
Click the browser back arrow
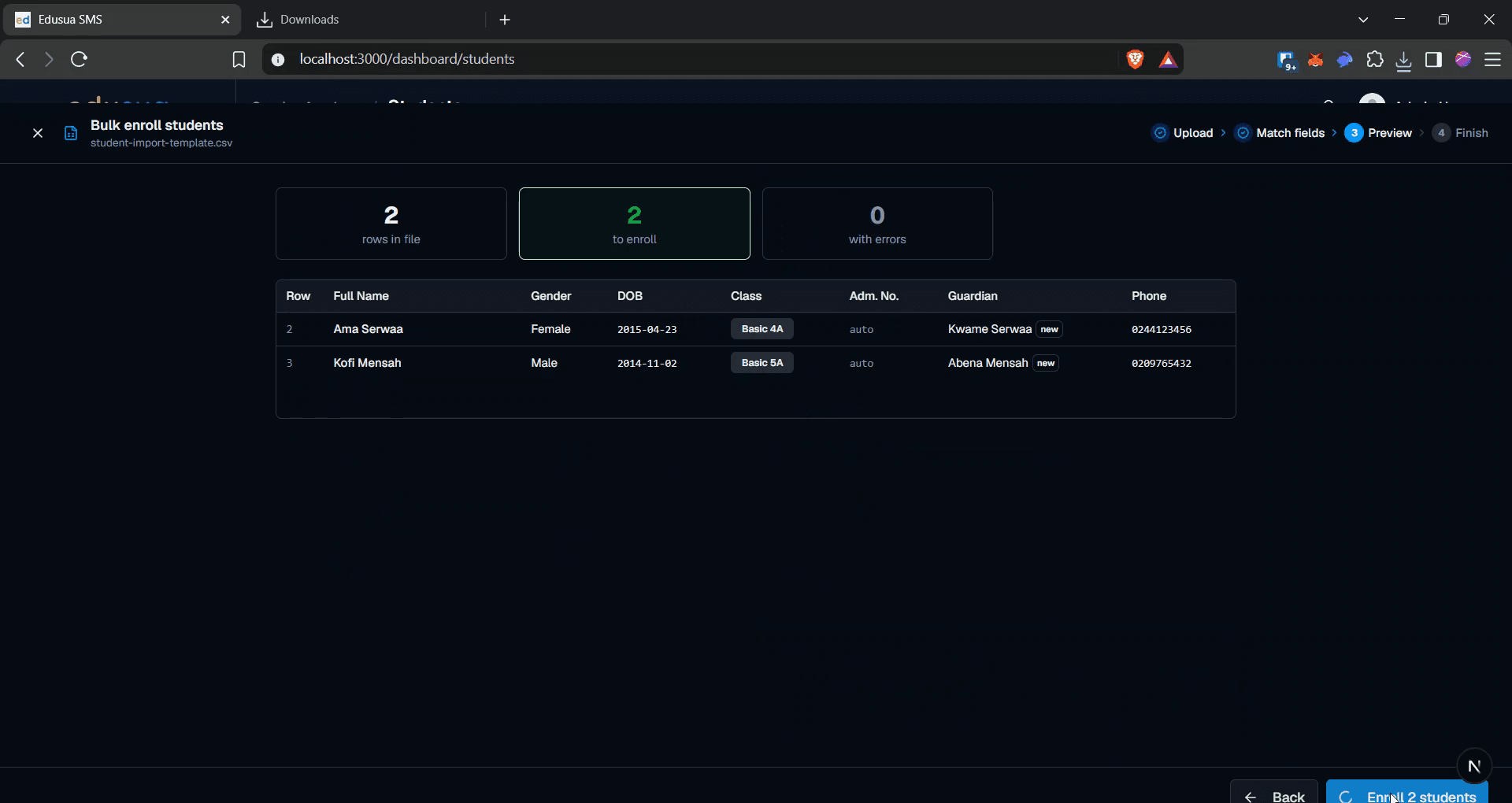coord(20,59)
